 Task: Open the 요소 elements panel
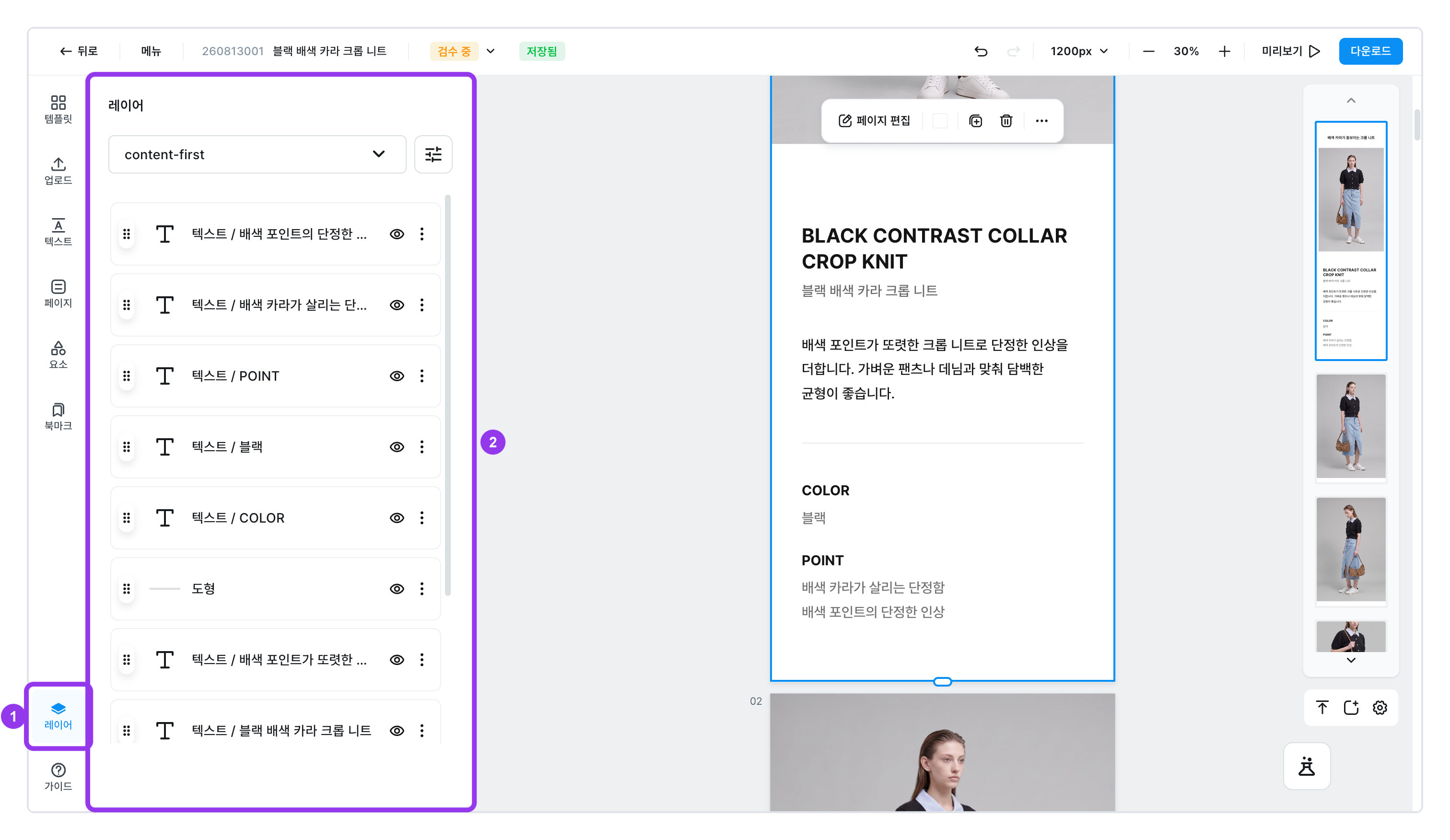(x=58, y=355)
